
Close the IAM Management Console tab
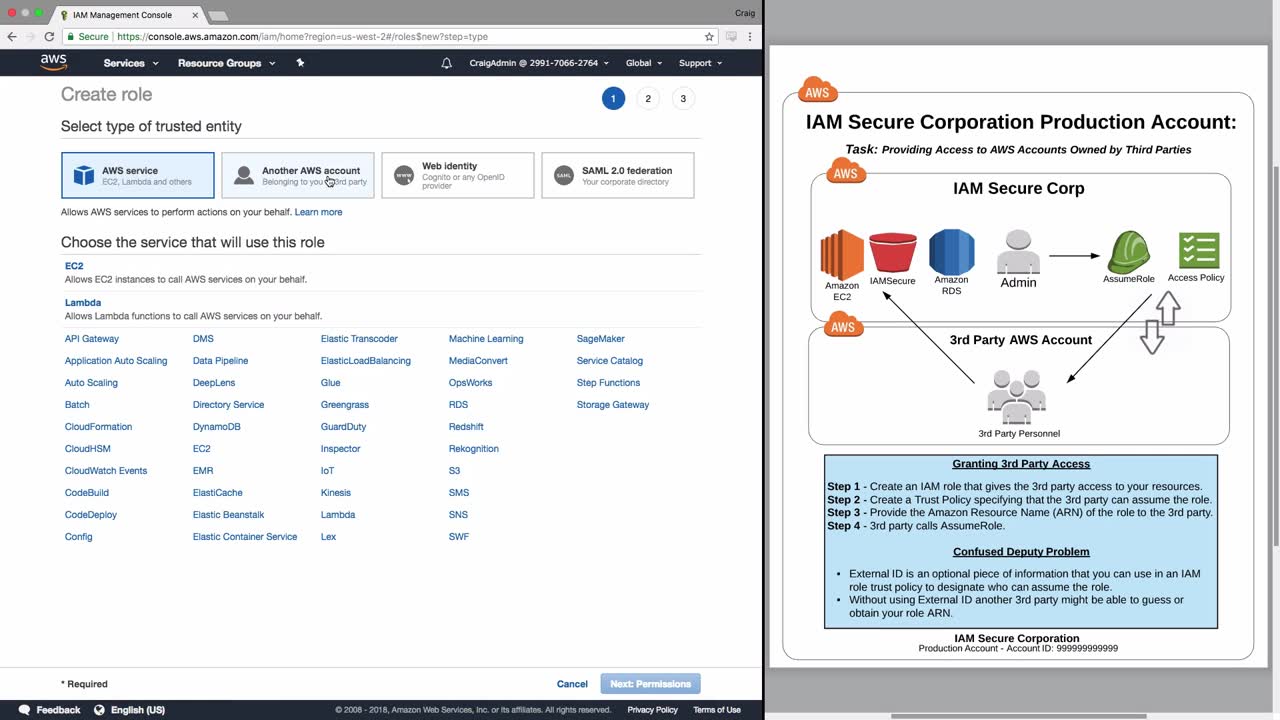(195, 15)
